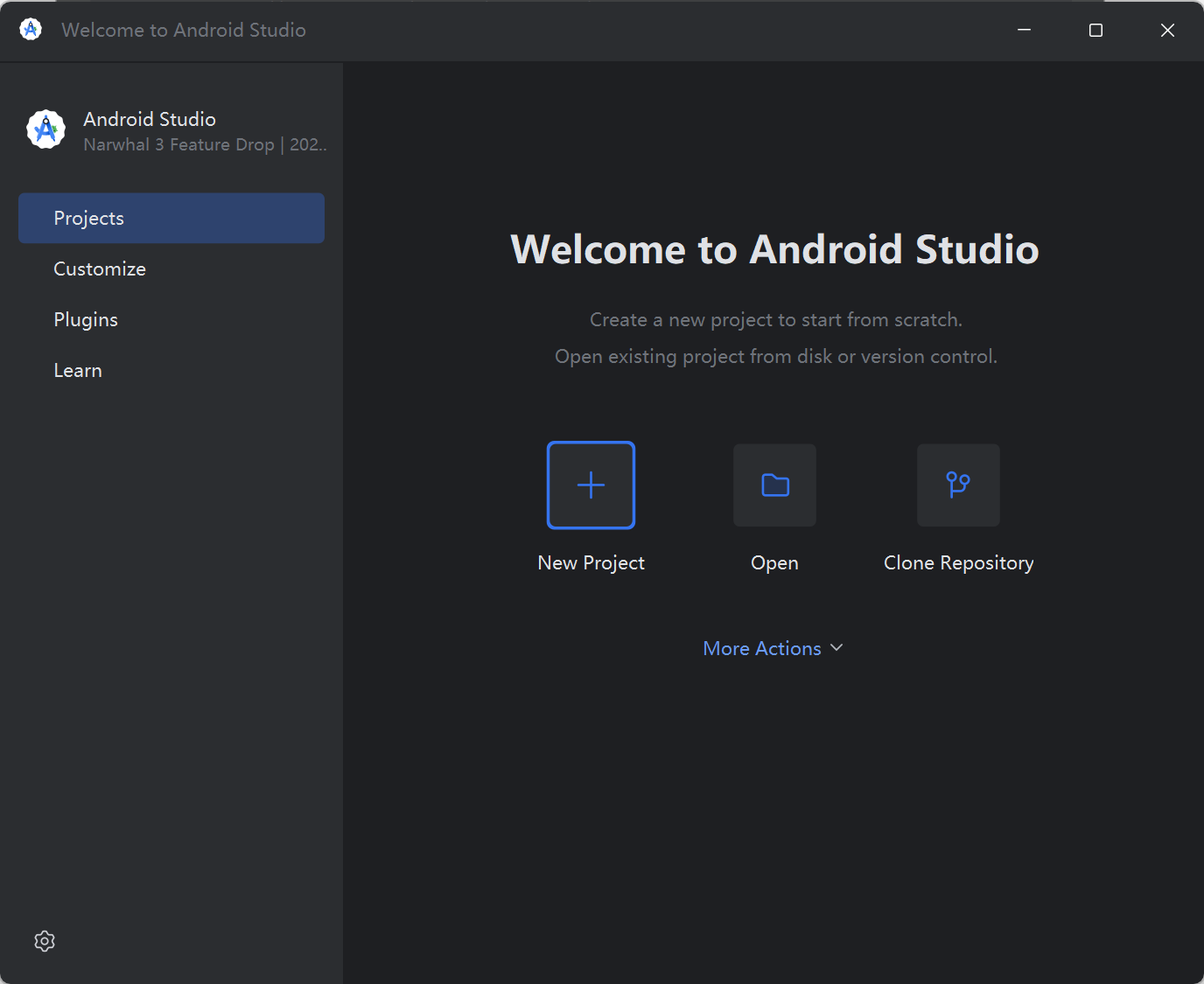Switch to the Customize section
The height and width of the screenshot is (984, 1204).
click(100, 269)
